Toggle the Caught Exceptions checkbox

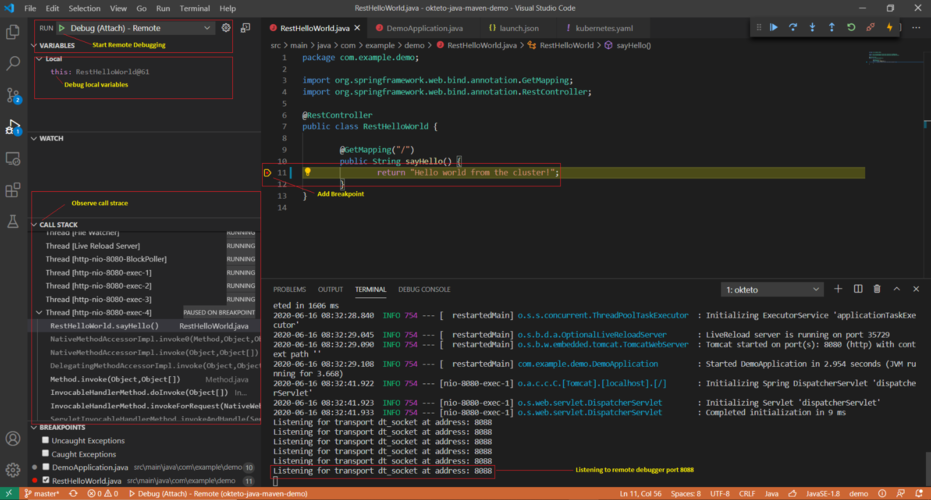click(46, 454)
